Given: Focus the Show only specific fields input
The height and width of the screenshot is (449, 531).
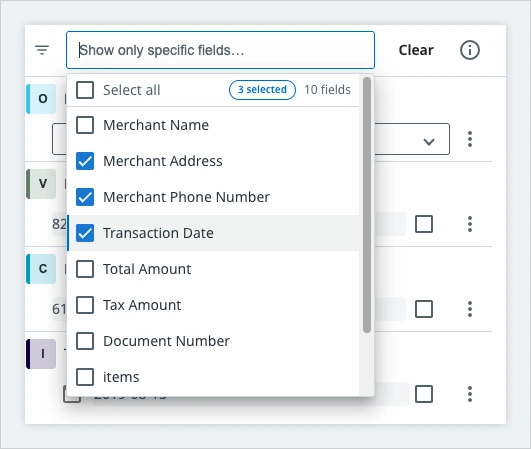Looking at the screenshot, I should coord(220,50).
